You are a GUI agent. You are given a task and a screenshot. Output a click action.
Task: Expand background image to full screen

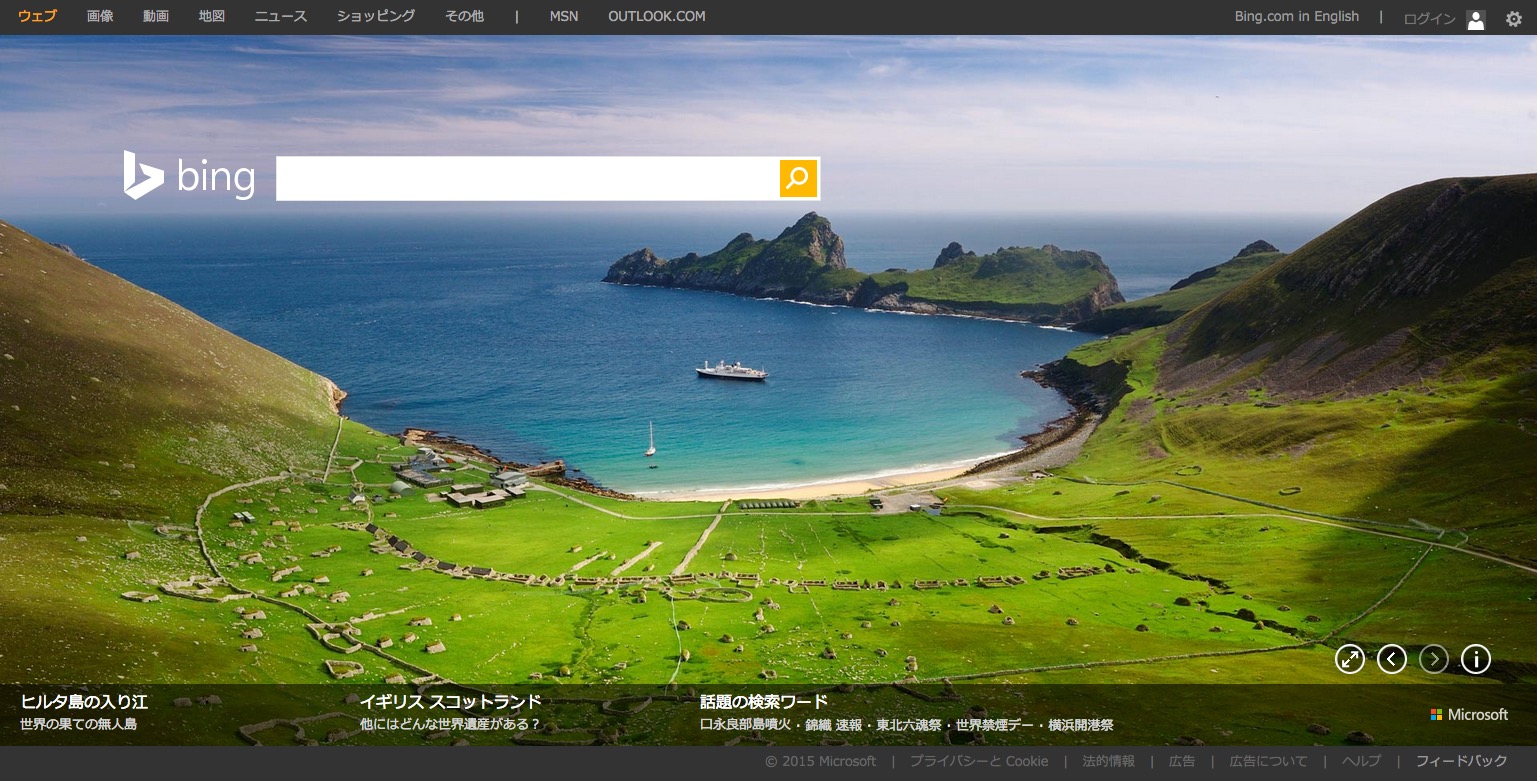1350,659
